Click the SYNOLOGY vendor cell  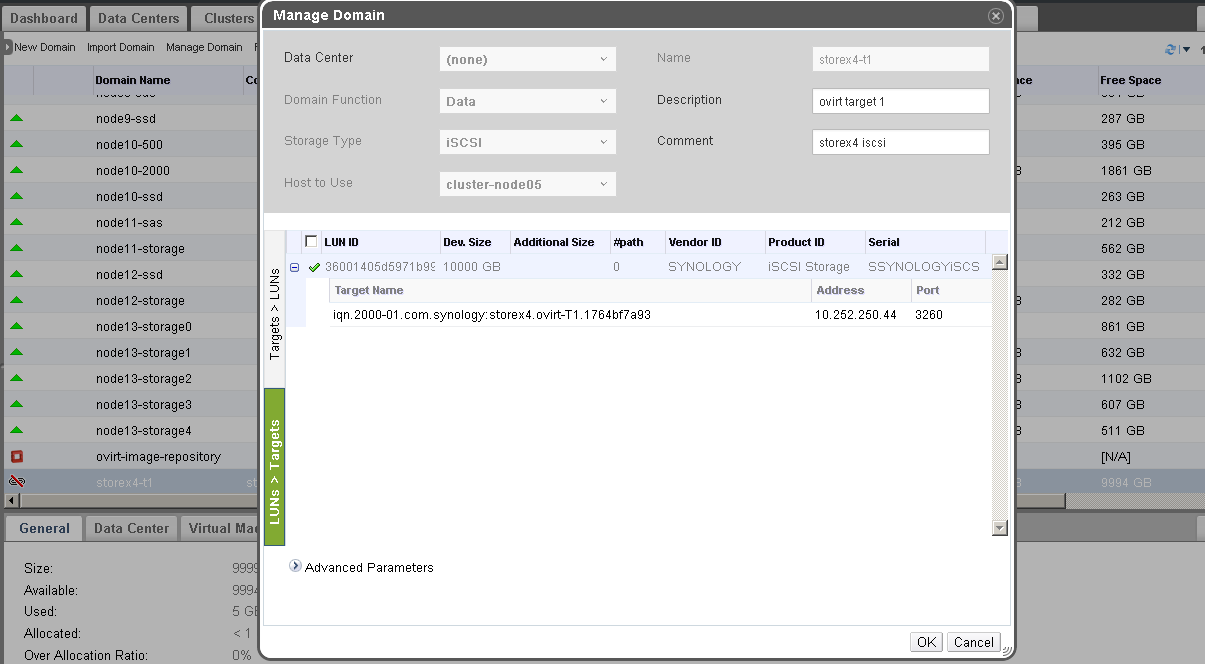coord(705,267)
